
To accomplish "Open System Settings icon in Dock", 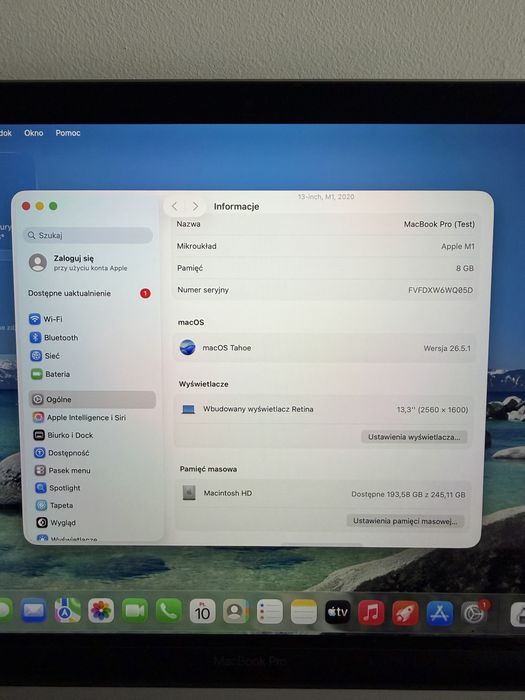I will coord(474,614).
